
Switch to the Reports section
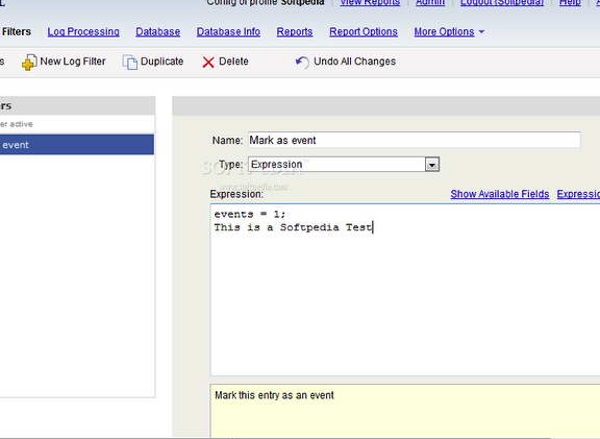coord(294,32)
